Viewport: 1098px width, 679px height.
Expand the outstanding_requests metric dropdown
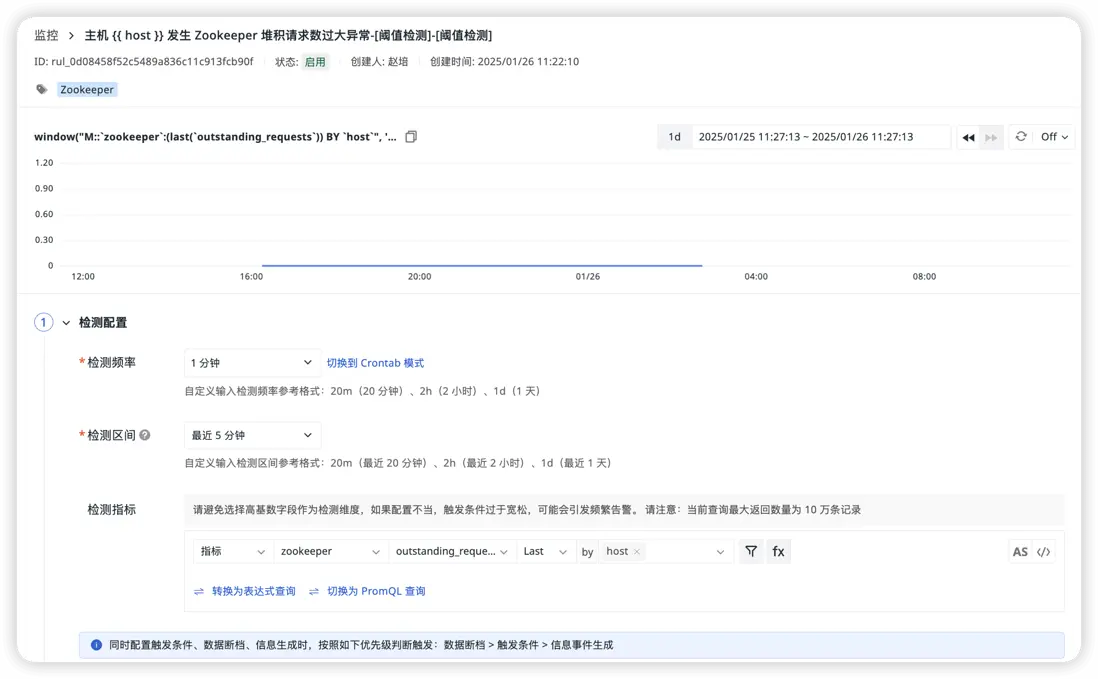(452, 551)
